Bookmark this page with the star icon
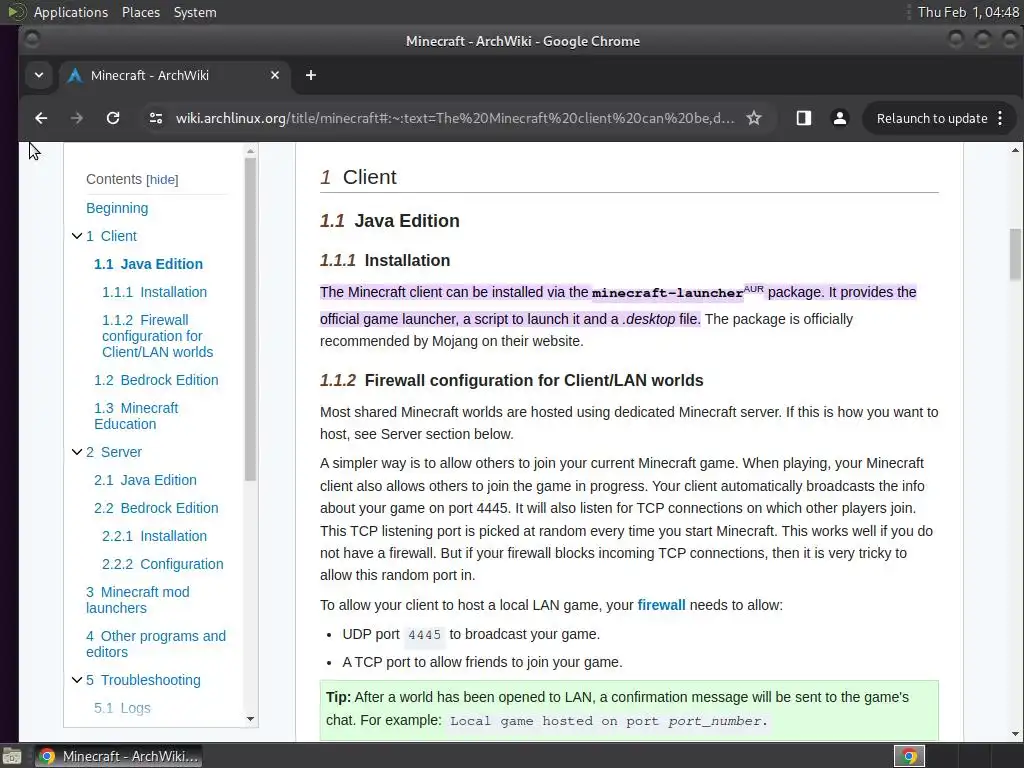The width and height of the screenshot is (1024, 768). click(x=754, y=118)
